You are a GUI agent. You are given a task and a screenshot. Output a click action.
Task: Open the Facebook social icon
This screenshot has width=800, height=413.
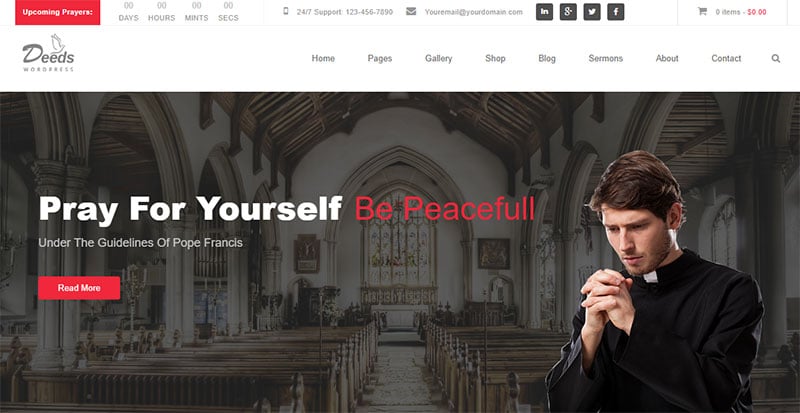[x=615, y=12]
